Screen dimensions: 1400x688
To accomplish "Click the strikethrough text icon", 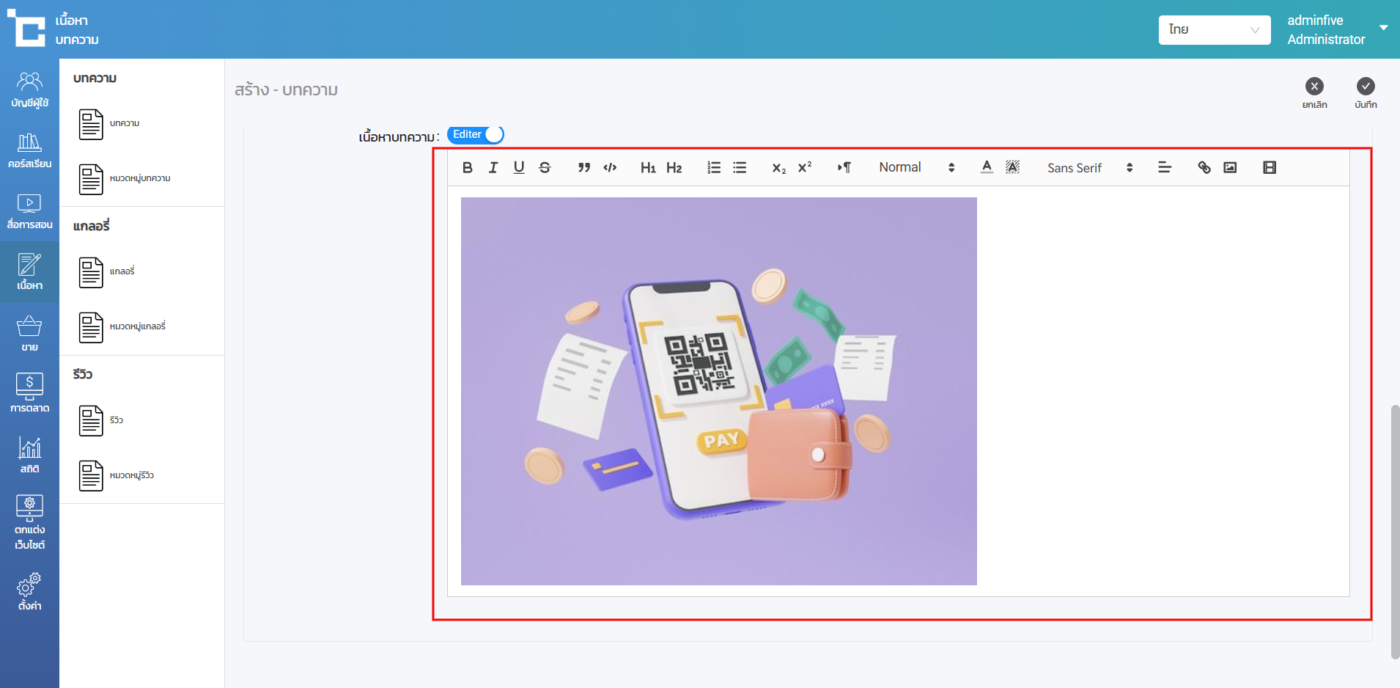I will (x=545, y=168).
